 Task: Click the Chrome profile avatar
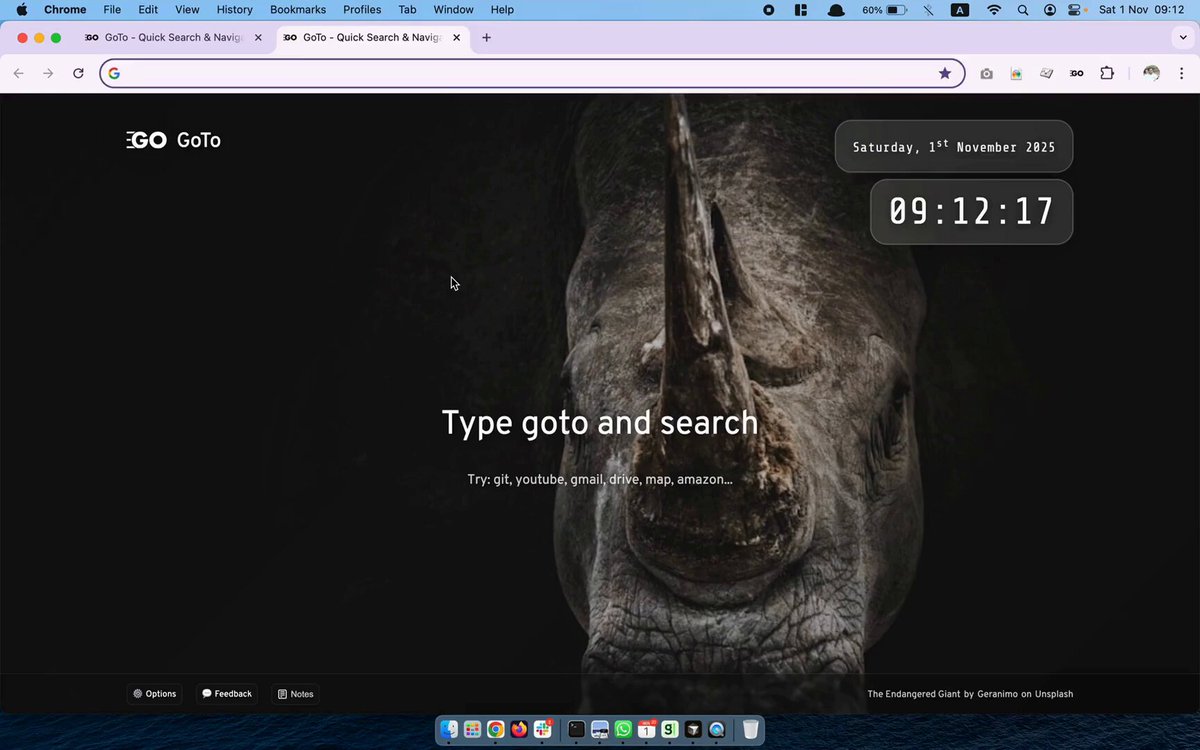coord(1151,73)
